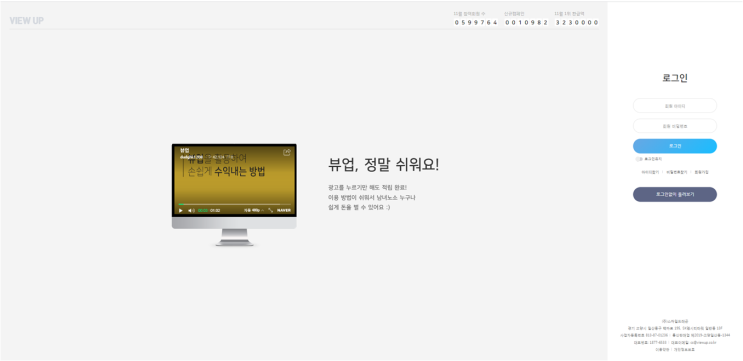743x361 pixels.
Task: Click the video title 뷰업 in player
Action: coord(184,150)
